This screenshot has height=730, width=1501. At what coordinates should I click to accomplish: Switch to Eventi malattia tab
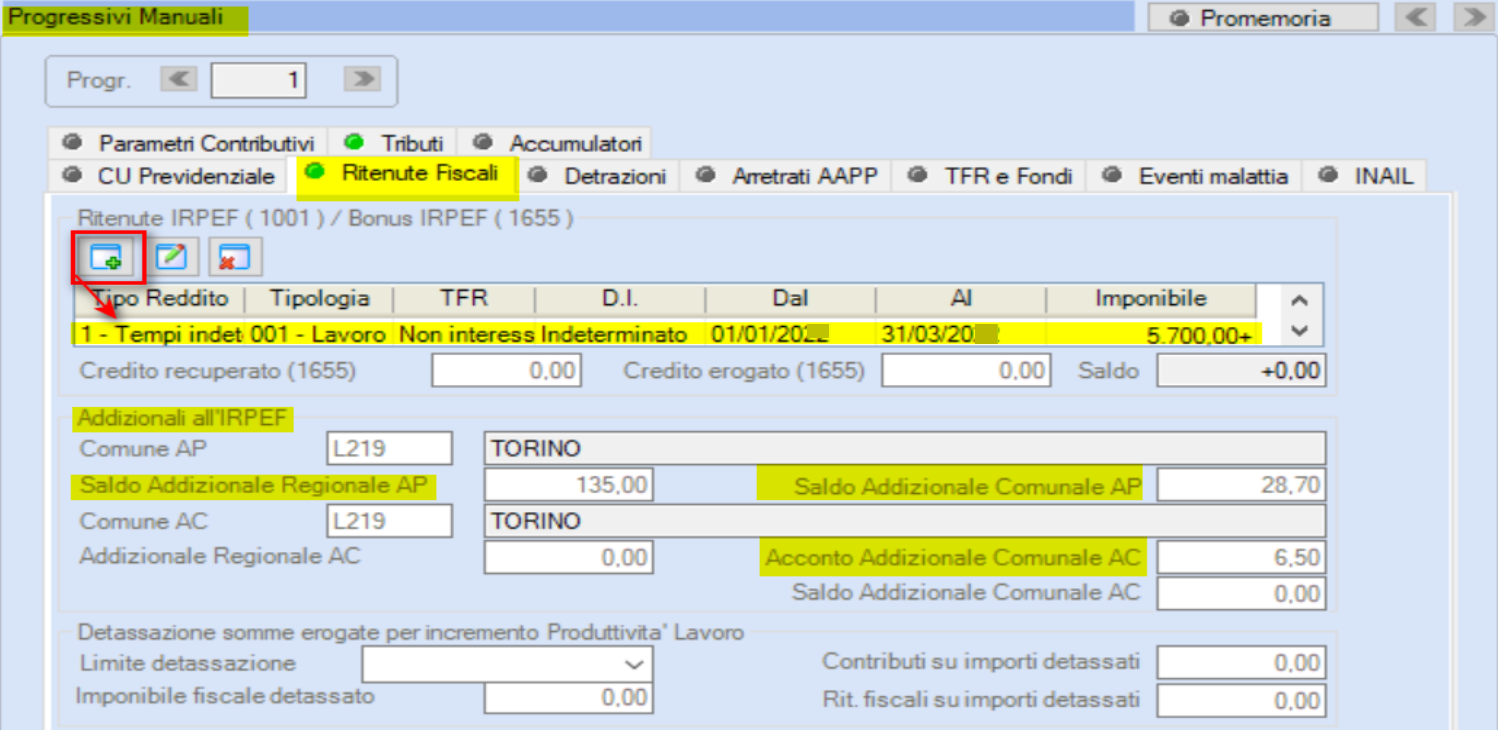pos(1194,176)
